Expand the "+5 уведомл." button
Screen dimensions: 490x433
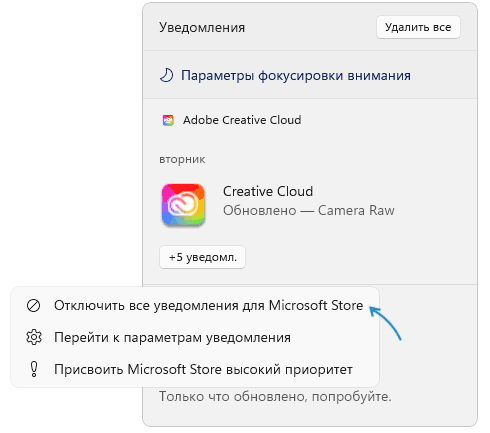pos(202,257)
